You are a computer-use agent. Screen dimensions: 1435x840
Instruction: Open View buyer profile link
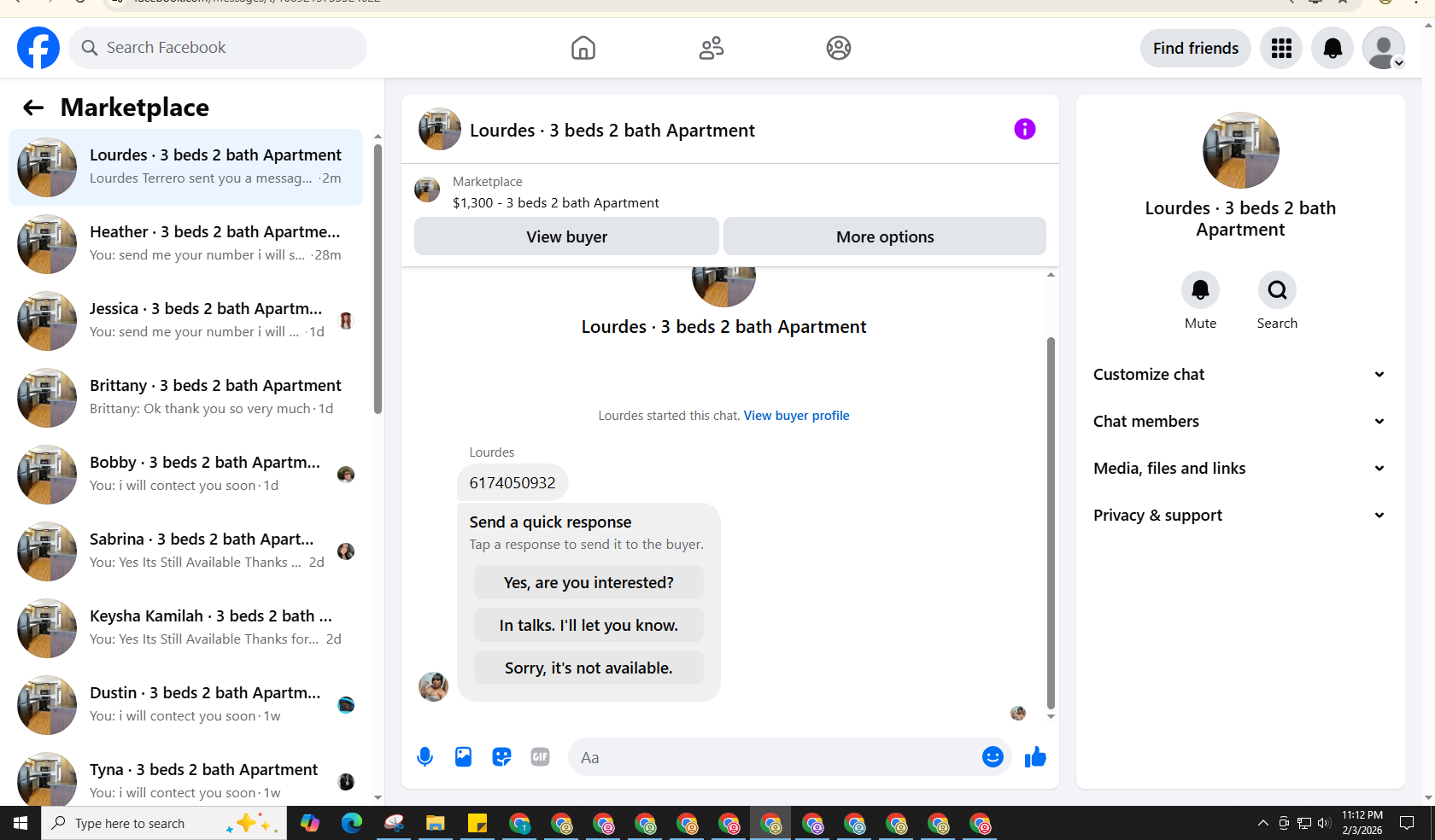(x=796, y=416)
